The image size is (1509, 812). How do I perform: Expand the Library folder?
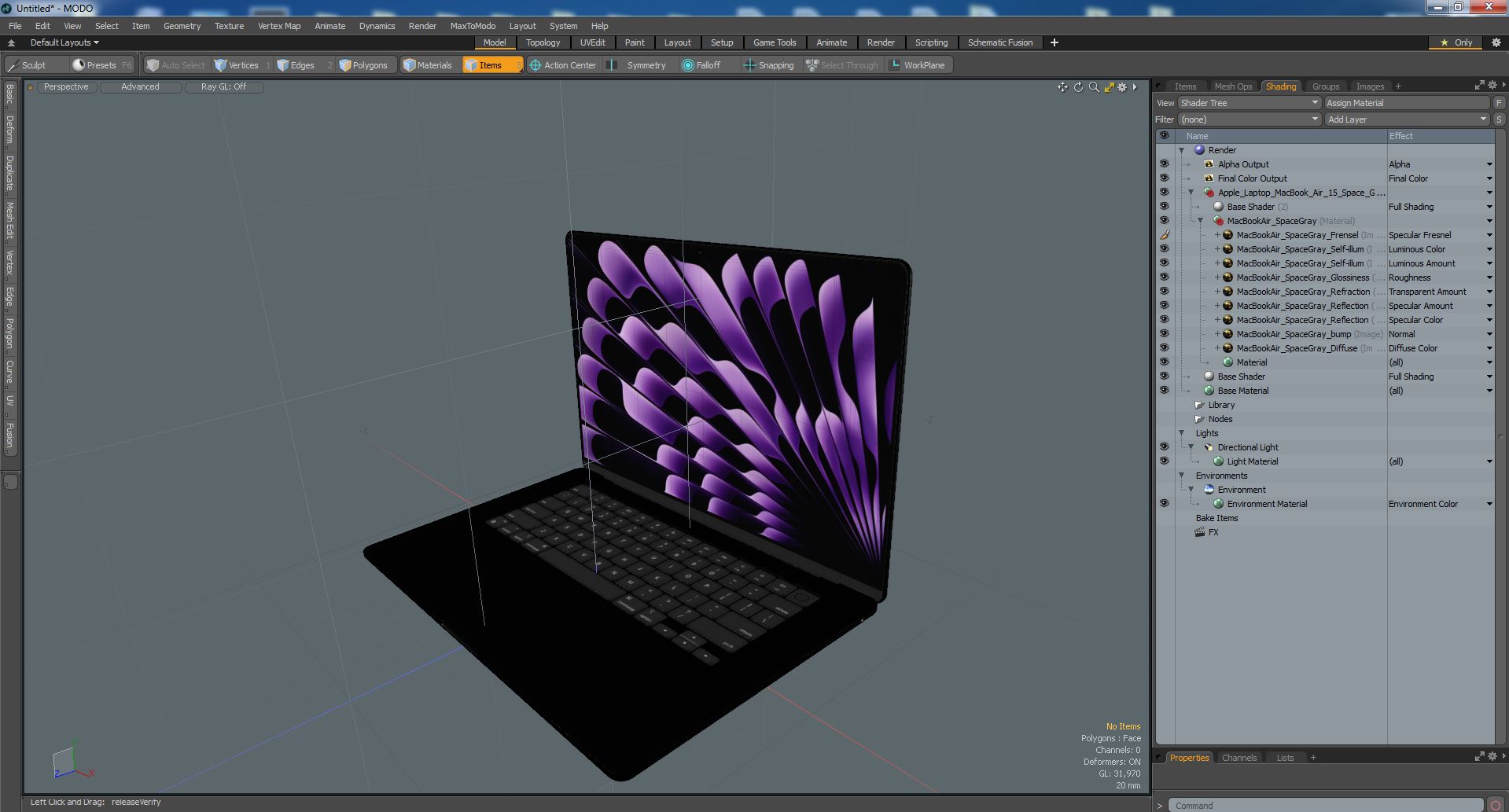(x=1200, y=405)
